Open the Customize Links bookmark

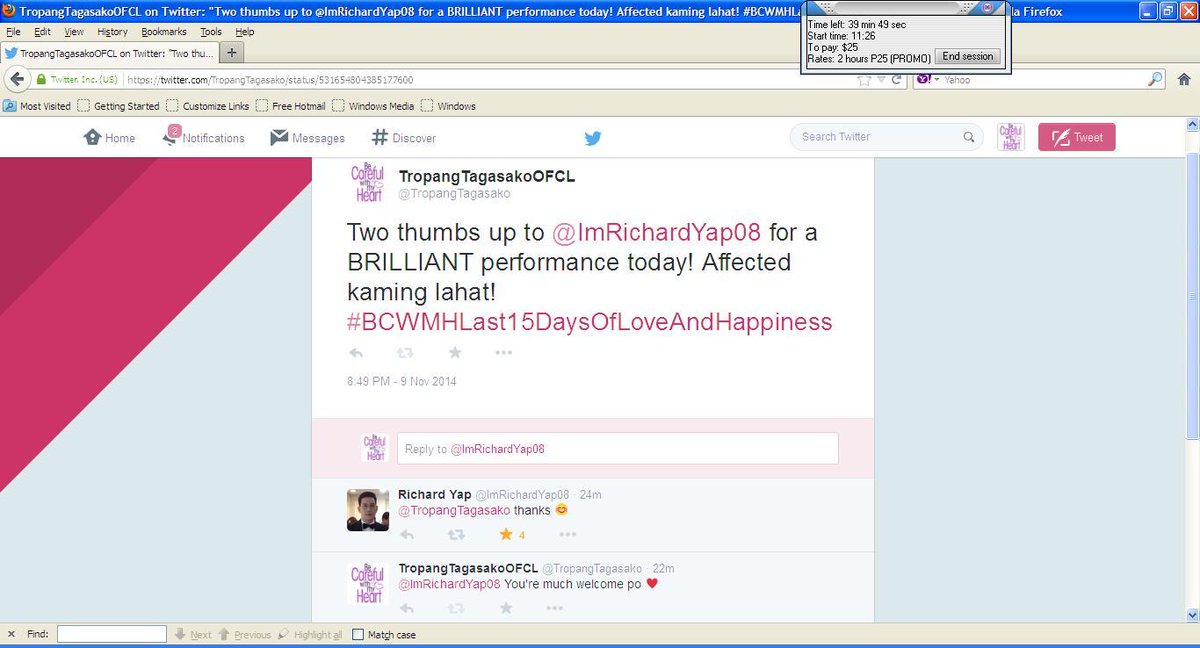208,106
